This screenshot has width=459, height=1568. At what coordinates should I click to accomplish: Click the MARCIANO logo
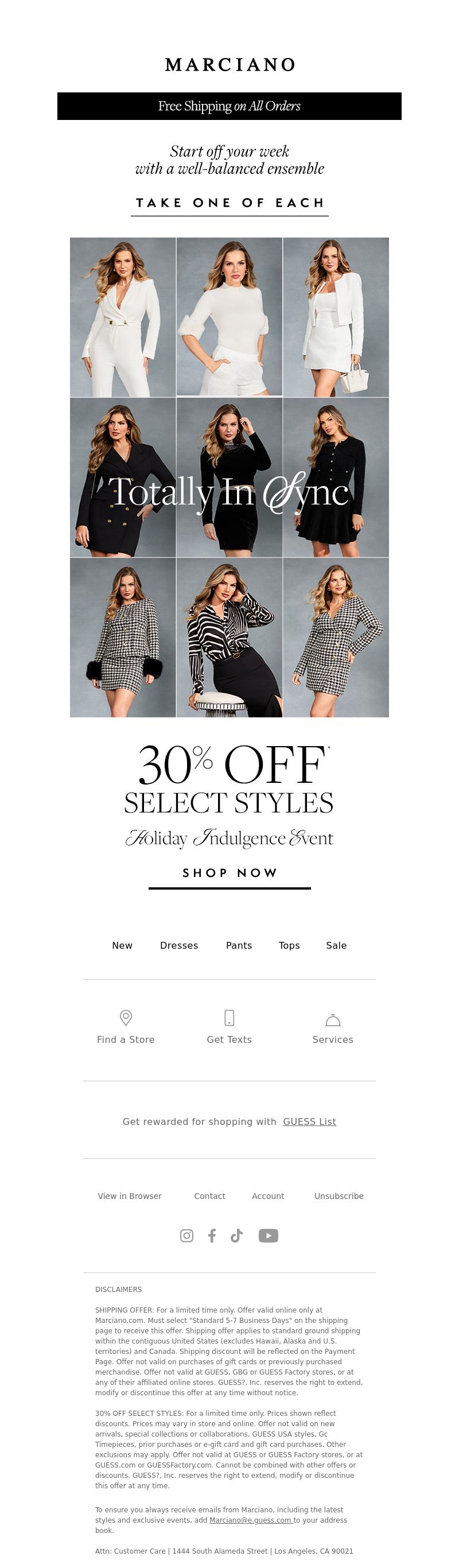(230, 64)
